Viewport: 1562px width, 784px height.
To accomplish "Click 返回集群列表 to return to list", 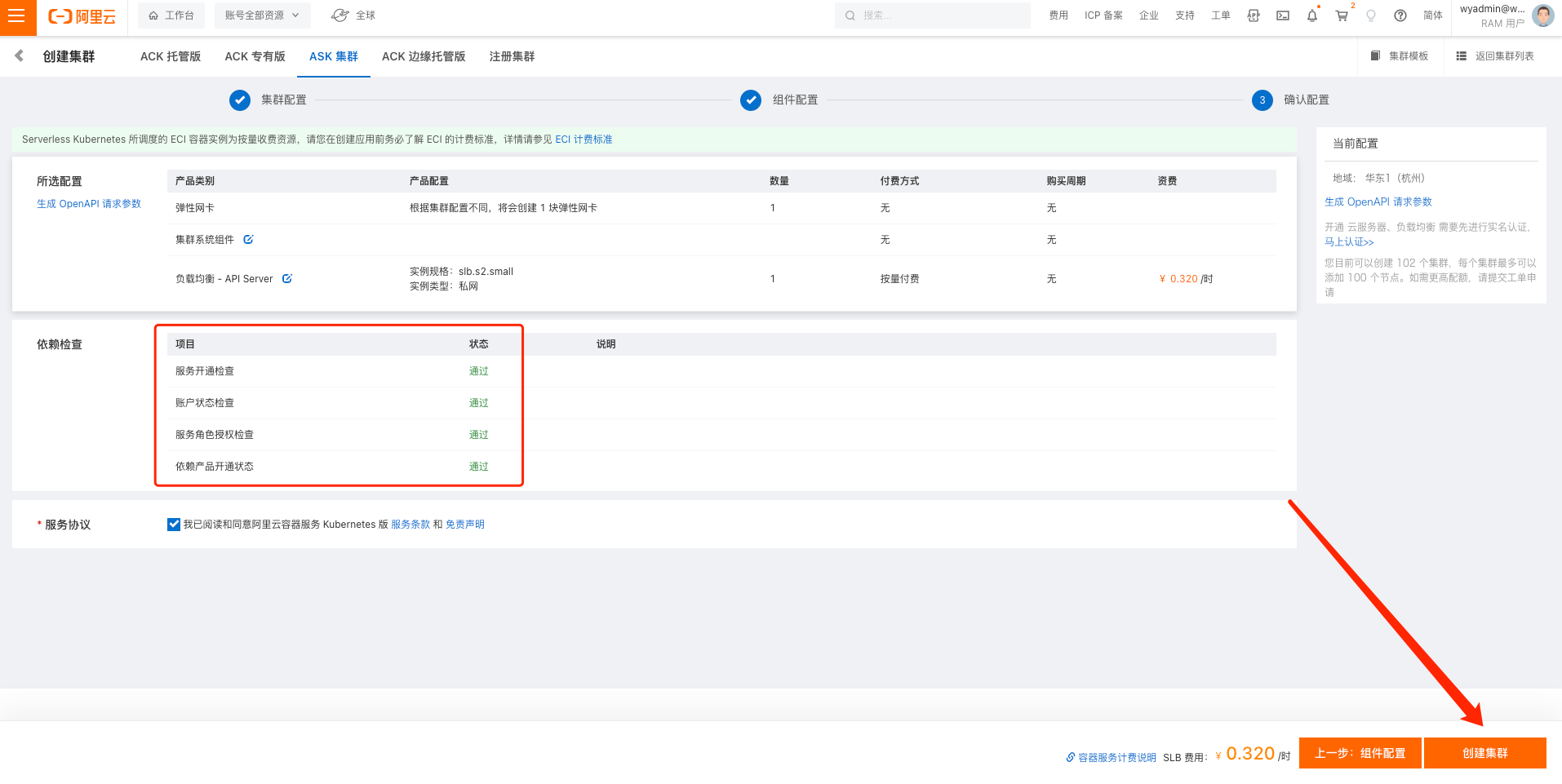I will tap(1495, 56).
